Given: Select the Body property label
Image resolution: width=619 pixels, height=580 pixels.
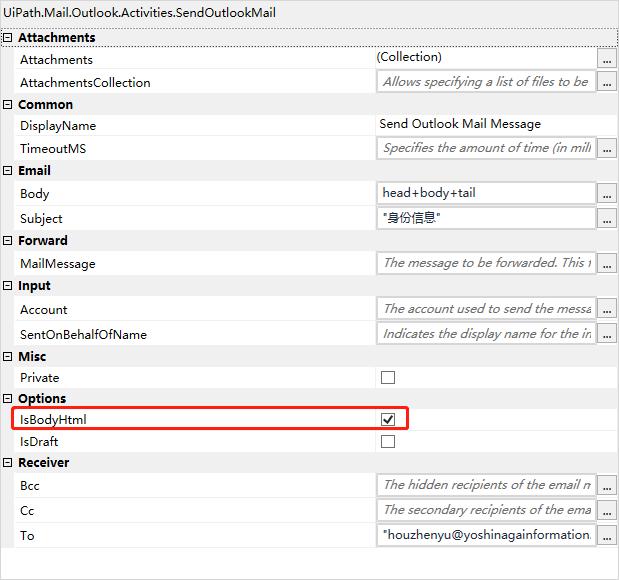Looking at the screenshot, I should pyautogui.click(x=35, y=194).
